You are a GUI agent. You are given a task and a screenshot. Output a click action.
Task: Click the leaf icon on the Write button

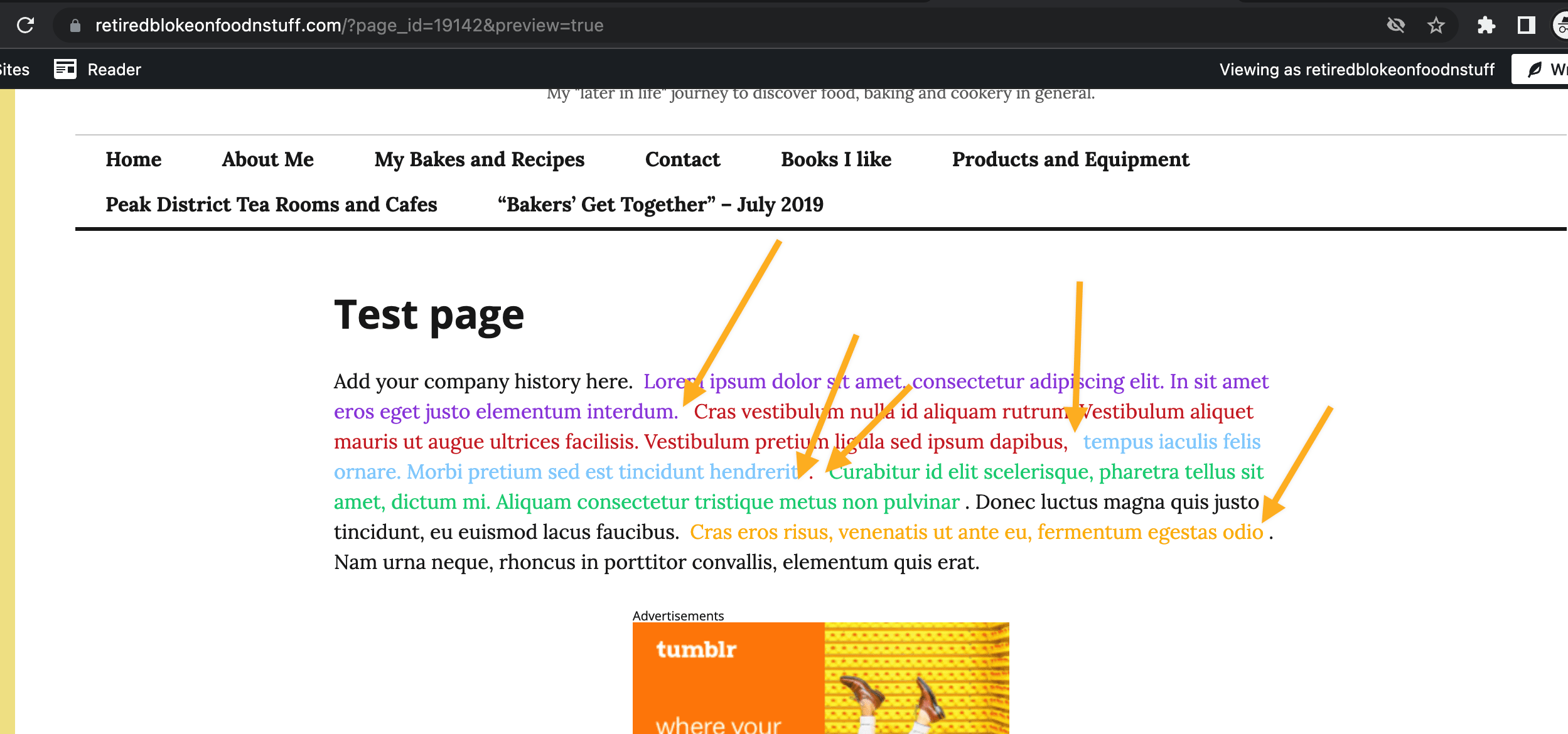tap(1535, 69)
